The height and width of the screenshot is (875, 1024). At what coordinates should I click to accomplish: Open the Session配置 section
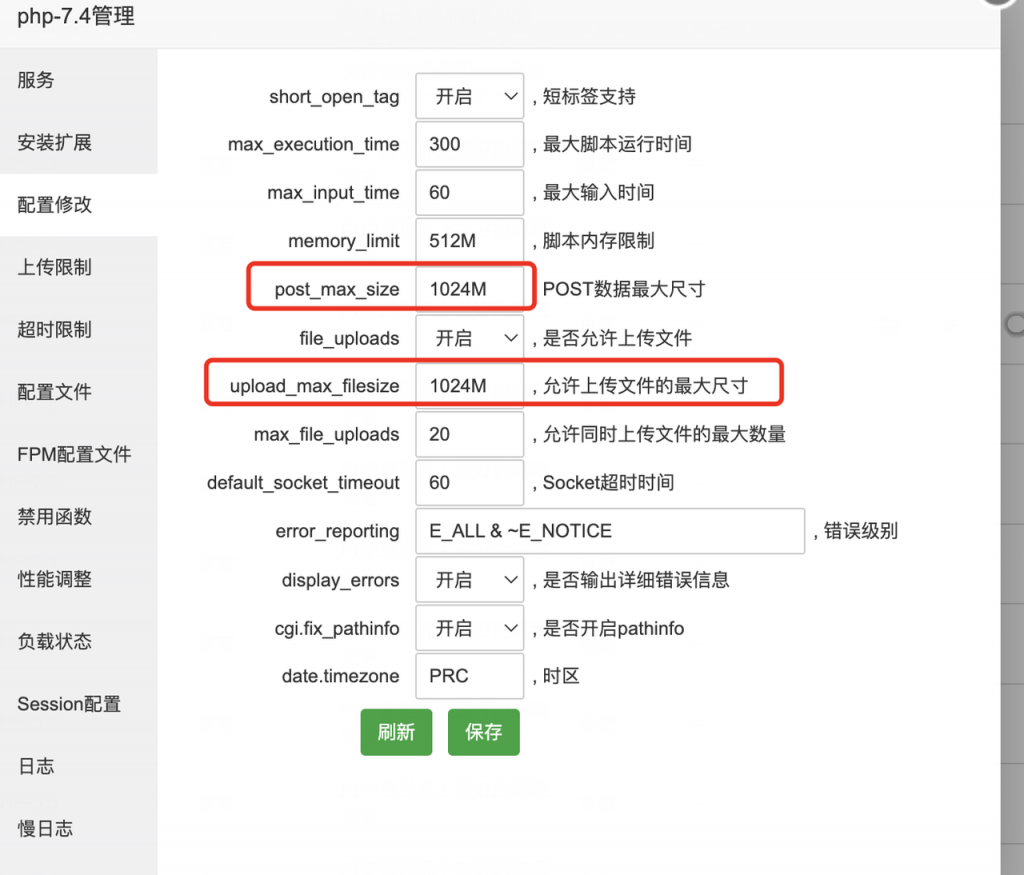pyautogui.click(x=68, y=703)
